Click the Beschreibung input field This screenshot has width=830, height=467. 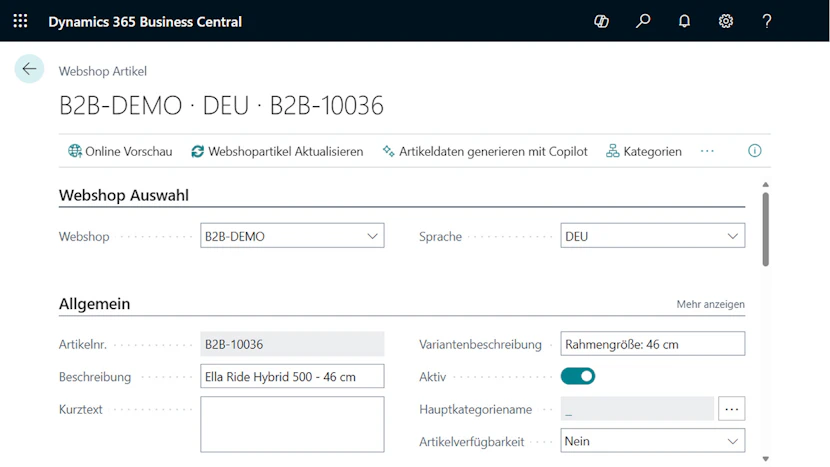coord(292,376)
